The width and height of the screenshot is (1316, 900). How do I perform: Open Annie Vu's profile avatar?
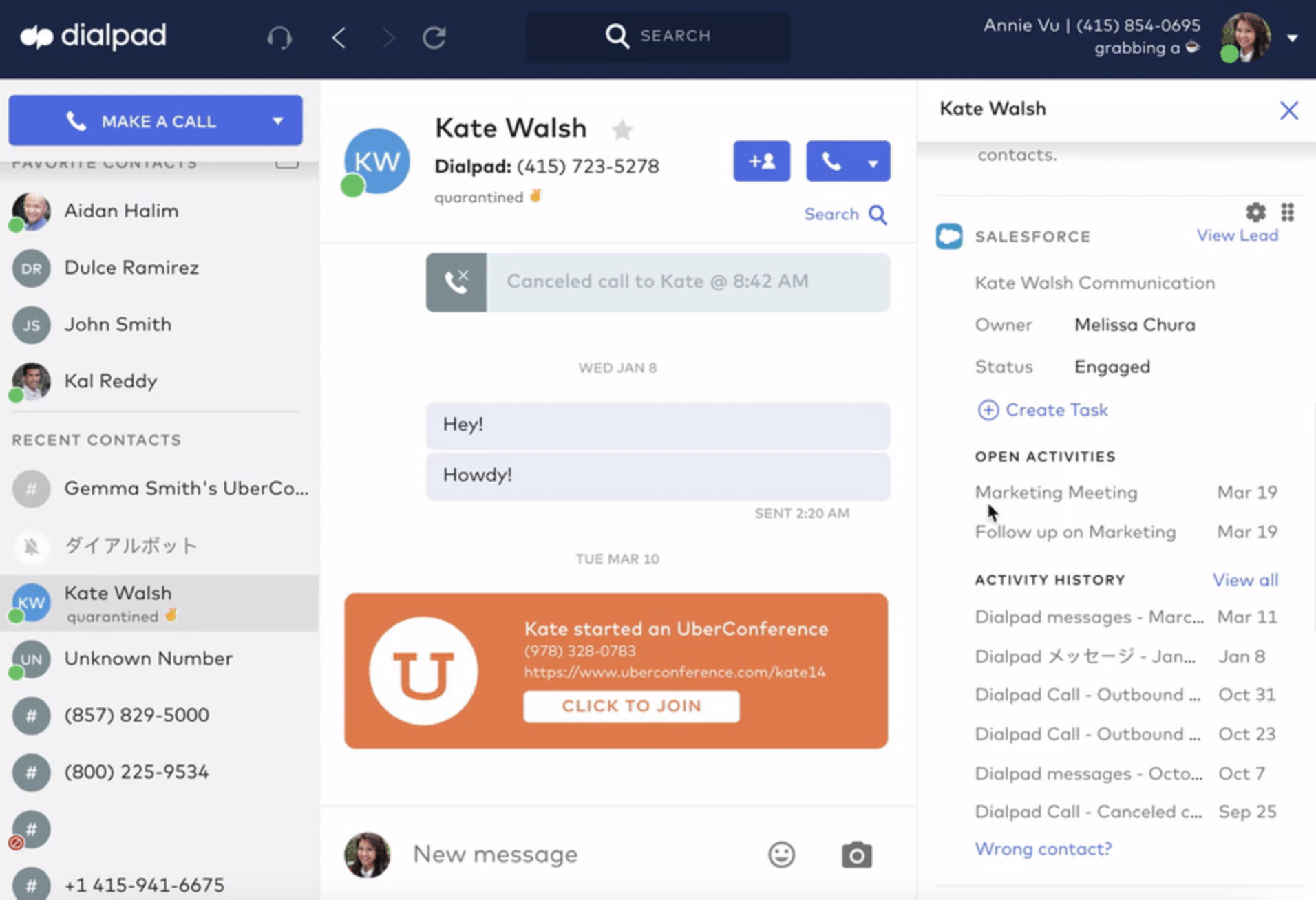click(1245, 37)
